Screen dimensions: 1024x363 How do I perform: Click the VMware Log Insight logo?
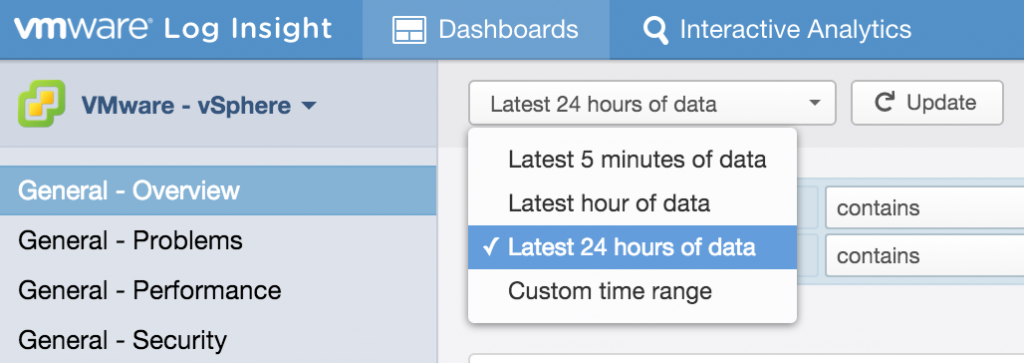(173, 29)
